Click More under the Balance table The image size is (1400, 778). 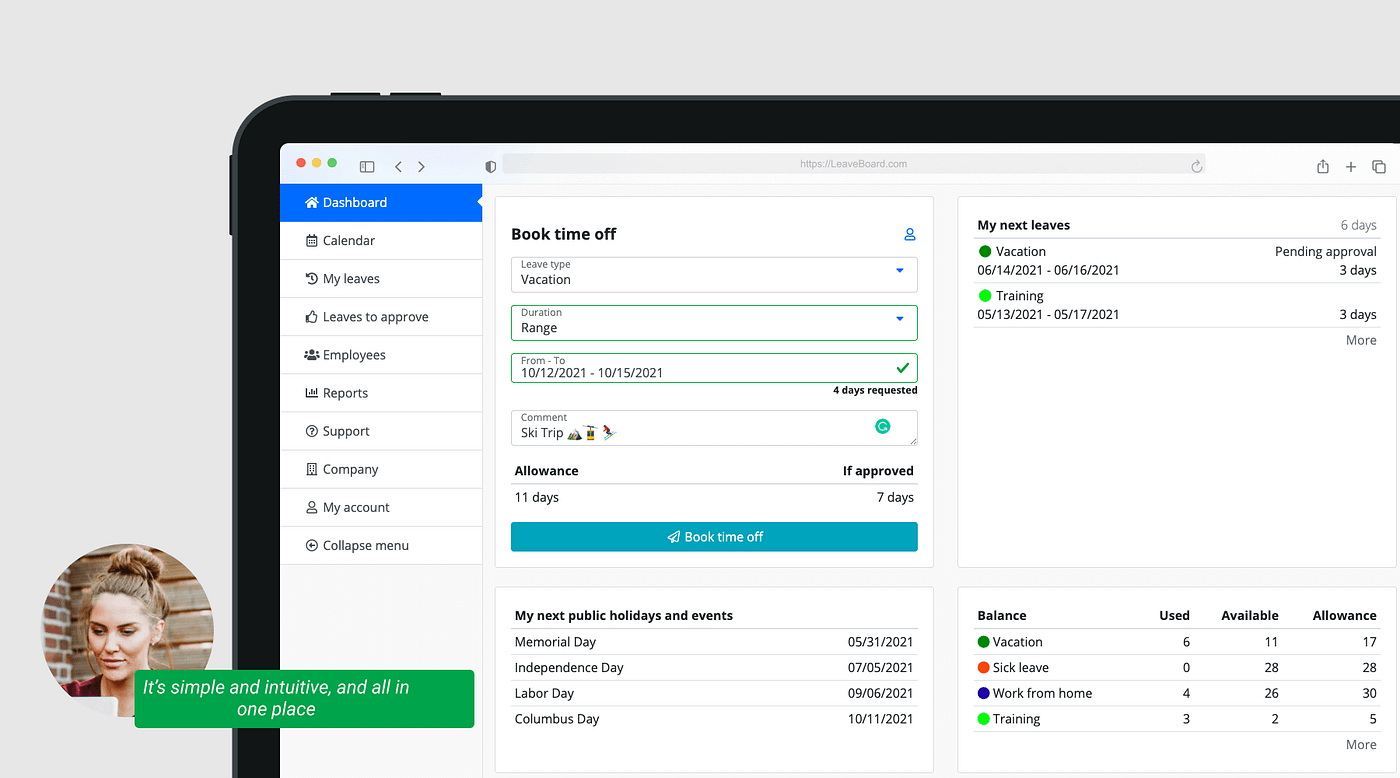click(x=1360, y=744)
